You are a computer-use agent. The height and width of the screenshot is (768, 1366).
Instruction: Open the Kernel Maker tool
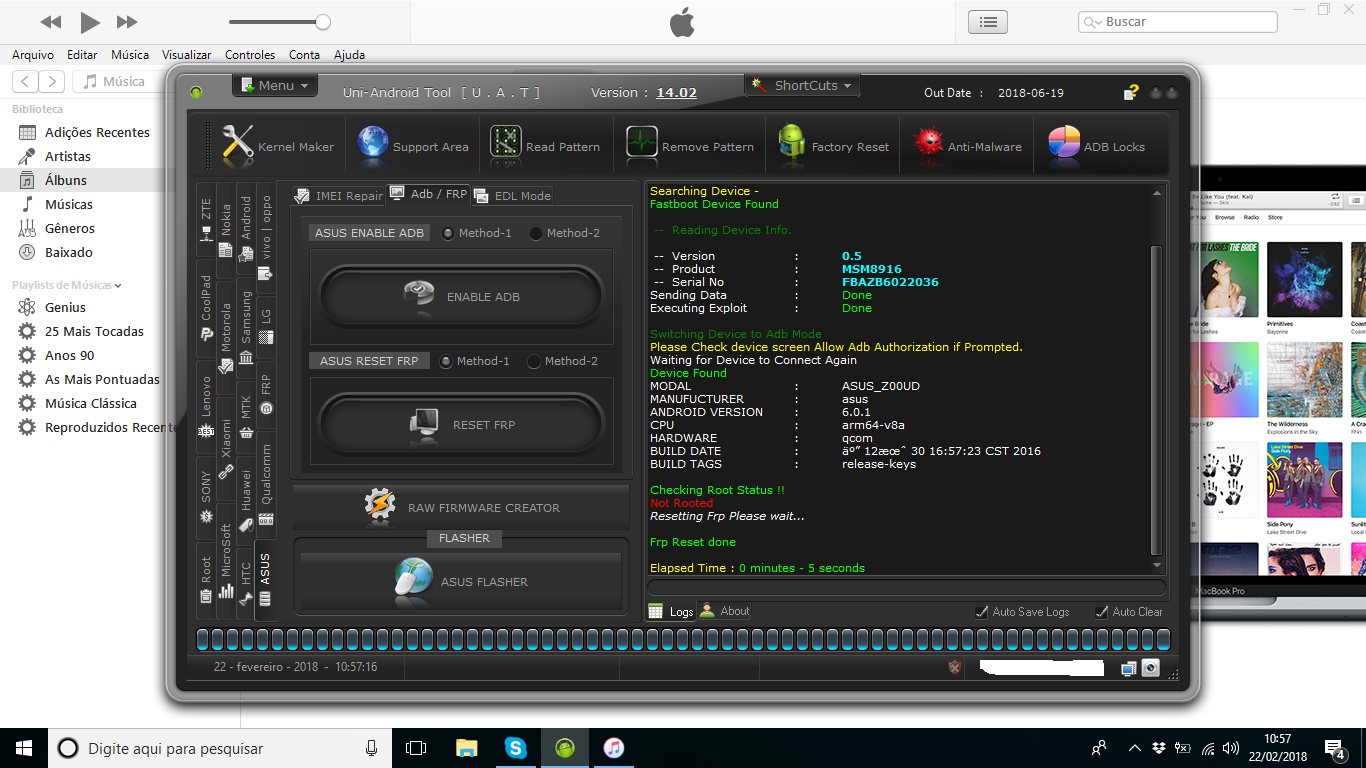[x=277, y=146]
